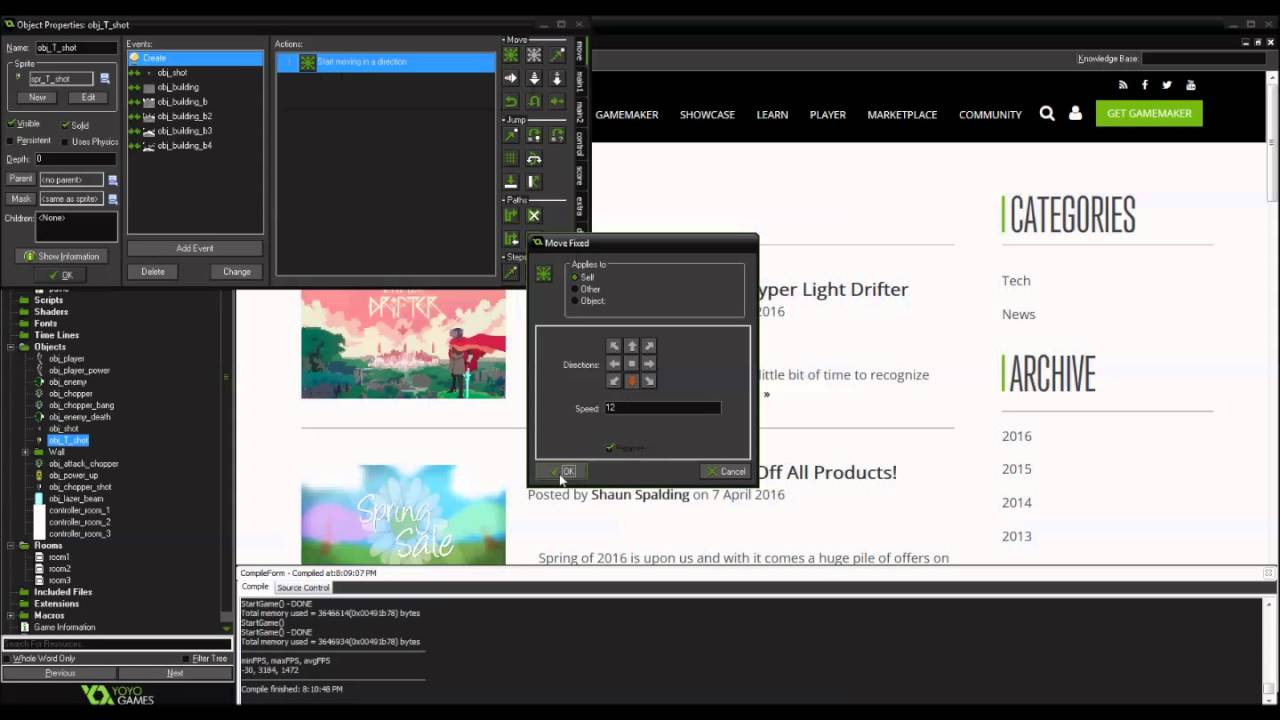1280x720 pixels.
Task: Select the Jump to Position action icon
Action: (x=511, y=135)
